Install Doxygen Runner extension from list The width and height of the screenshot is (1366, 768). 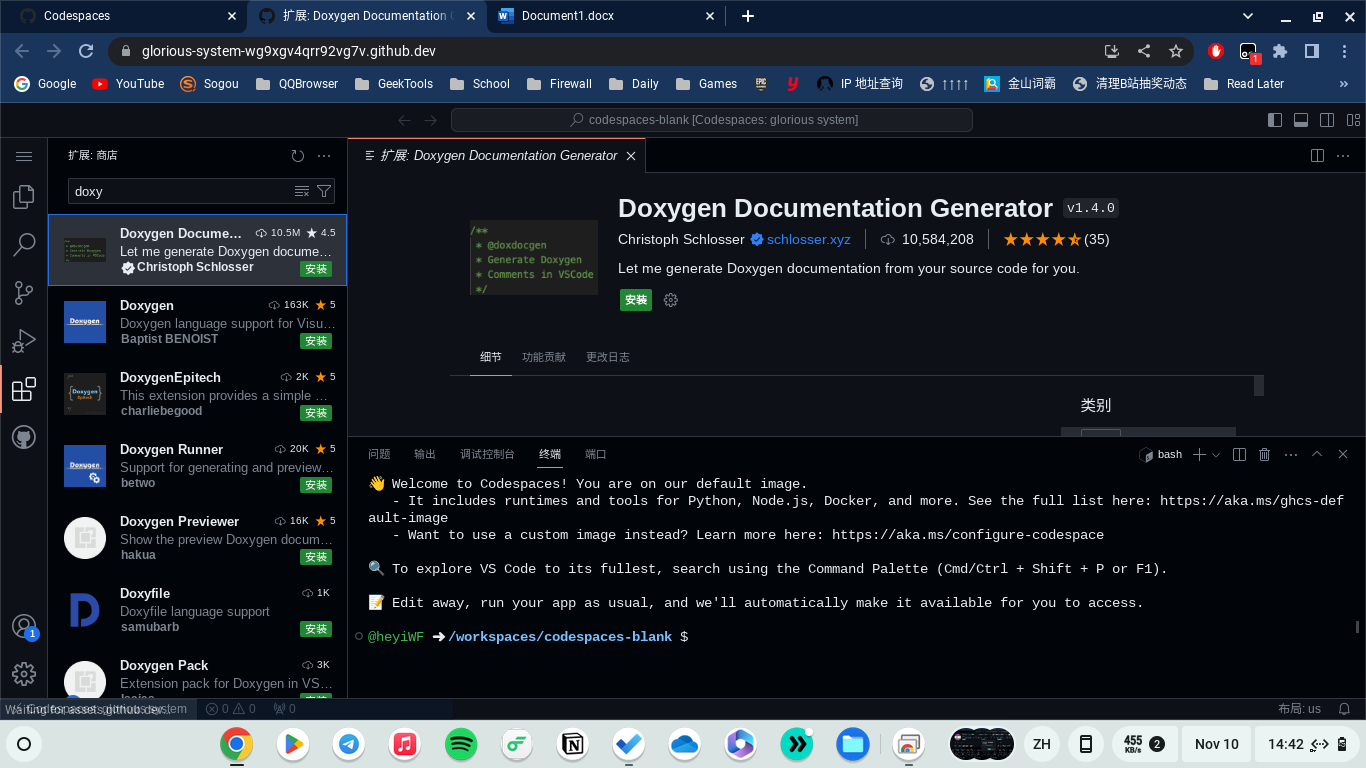pos(316,485)
